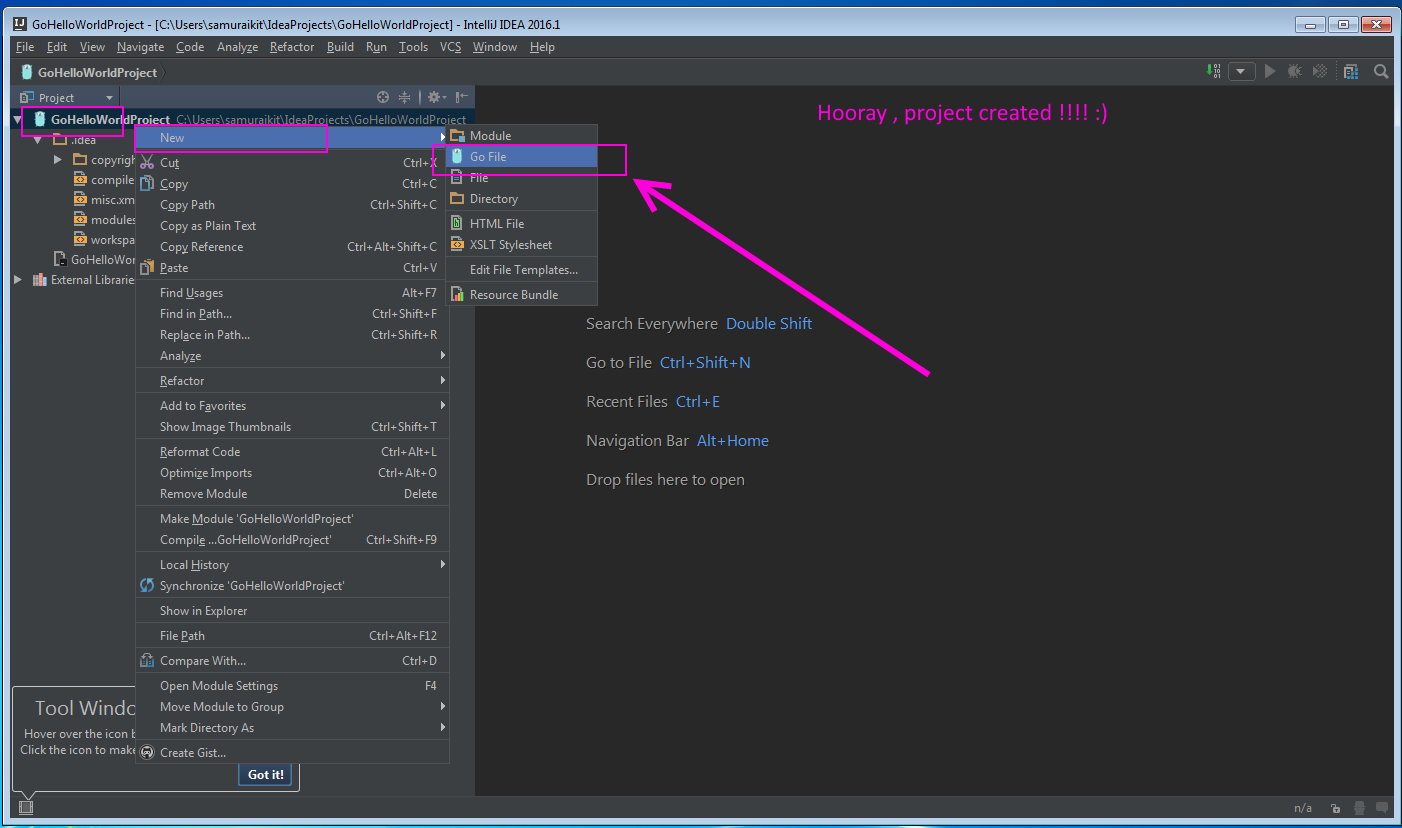This screenshot has width=1402, height=828.
Task: Open the Tools menu in menu bar
Action: point(413,47)
